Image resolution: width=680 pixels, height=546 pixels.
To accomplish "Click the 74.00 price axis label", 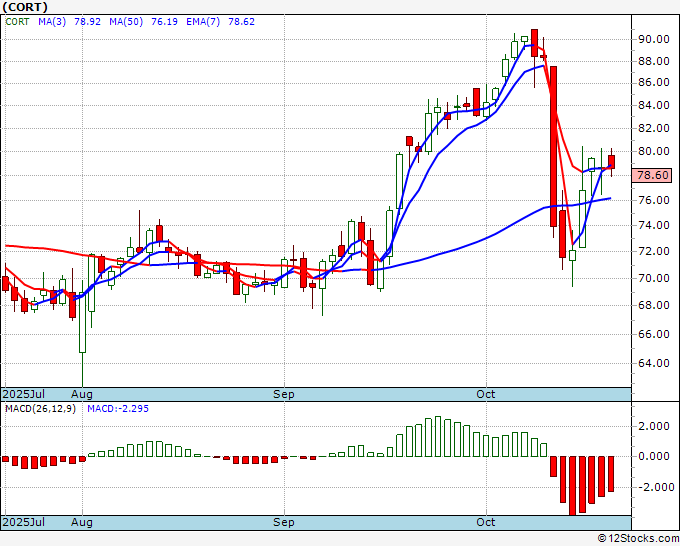I will [x=654, y=225].
